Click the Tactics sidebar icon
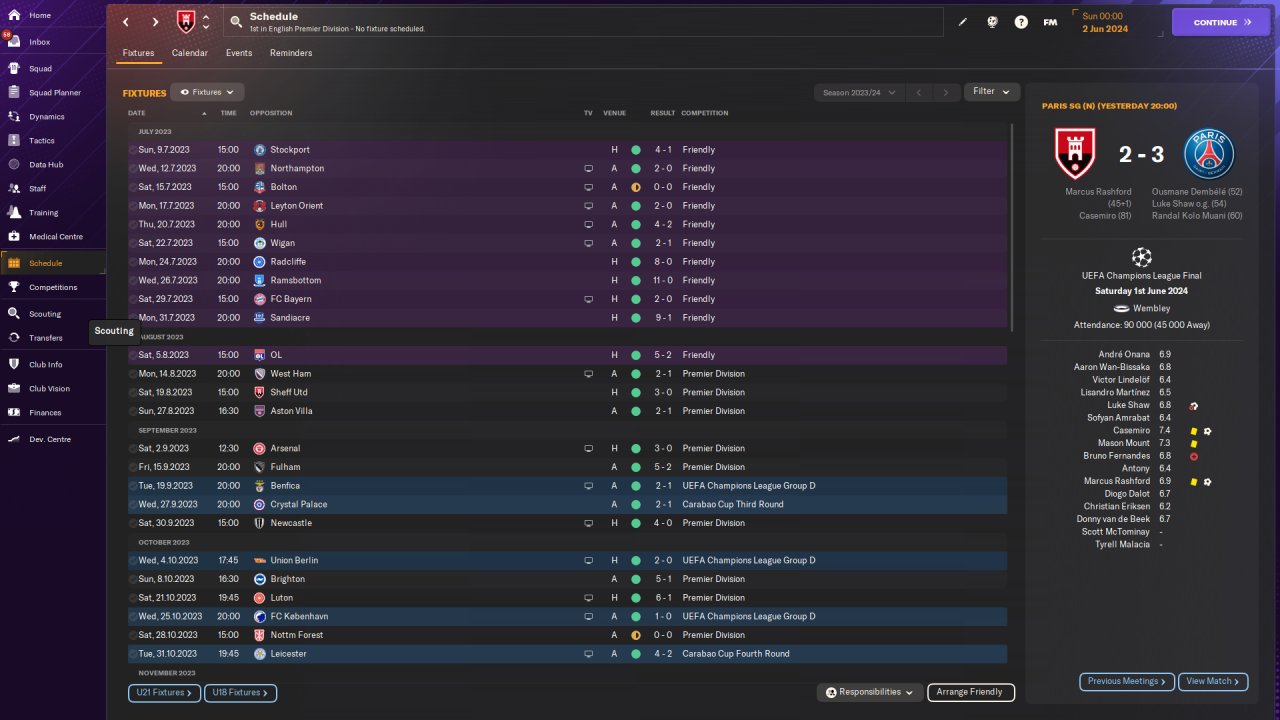The height and width of the screenshot is (720, 1280). 14,141
